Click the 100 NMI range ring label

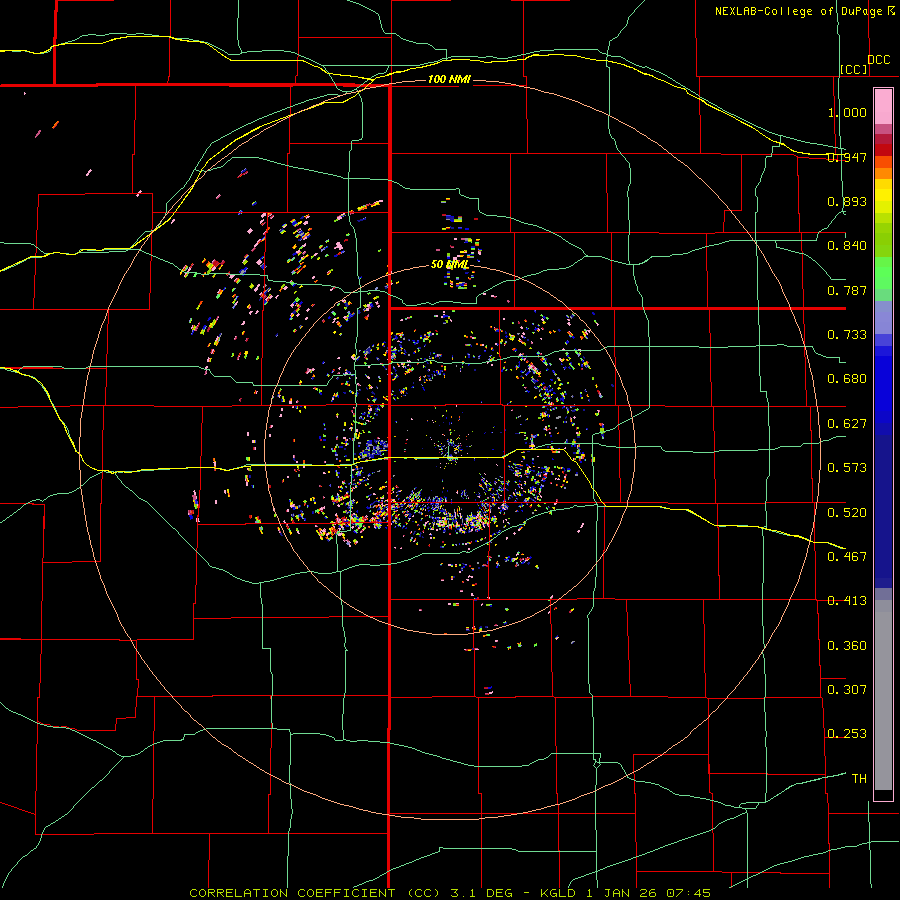[449, 79]
